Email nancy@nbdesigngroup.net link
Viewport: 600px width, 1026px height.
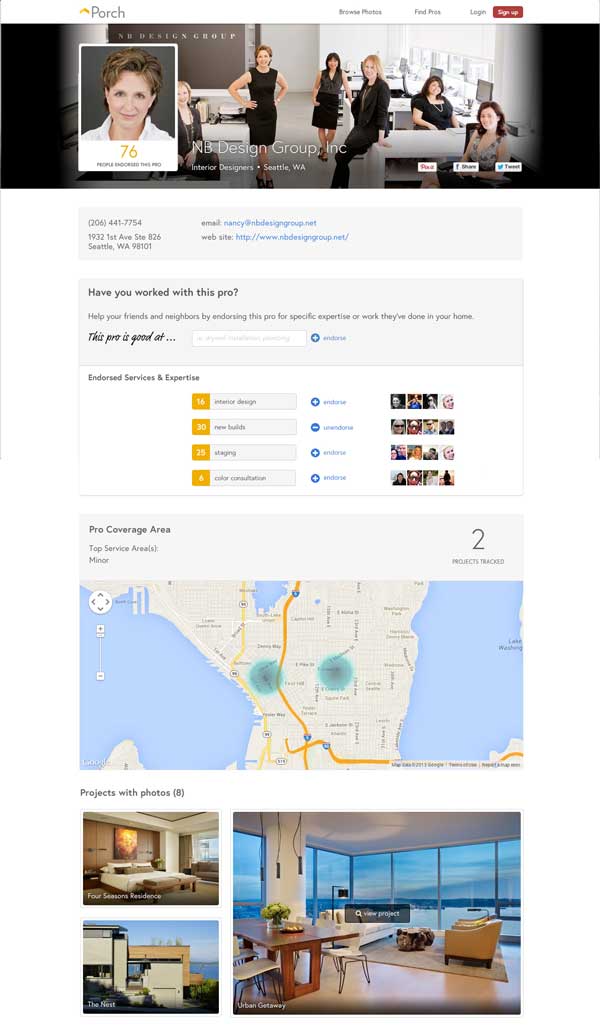click(270, 222)
